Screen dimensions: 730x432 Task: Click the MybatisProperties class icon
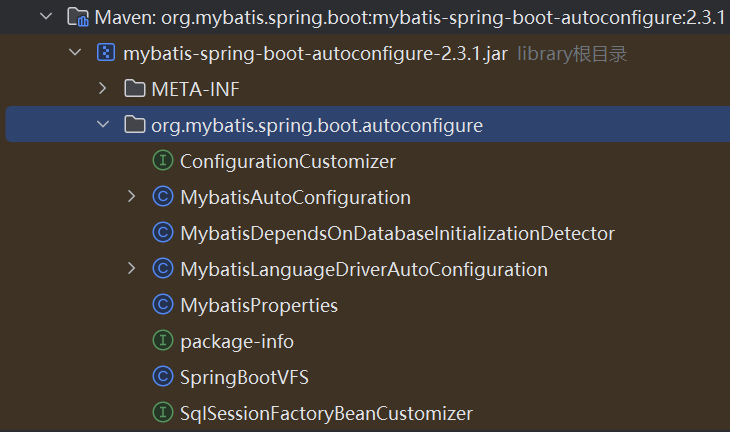(x=163, y=304)
